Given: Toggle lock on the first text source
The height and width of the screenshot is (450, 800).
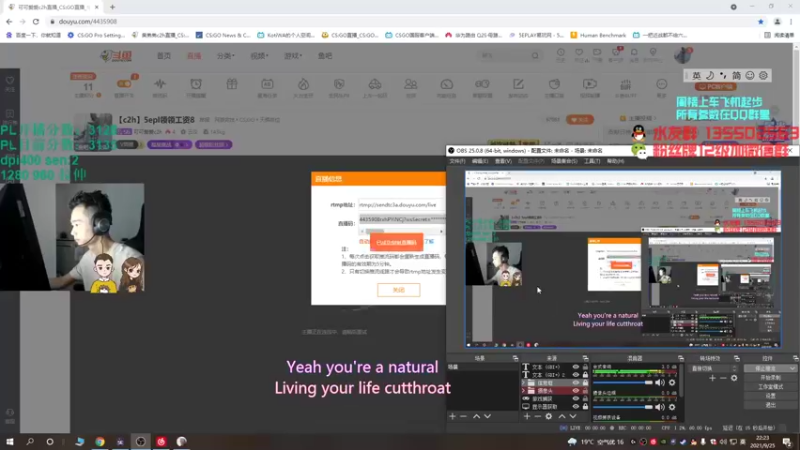Looking at the screenshot, I should (x=585, y=367).
